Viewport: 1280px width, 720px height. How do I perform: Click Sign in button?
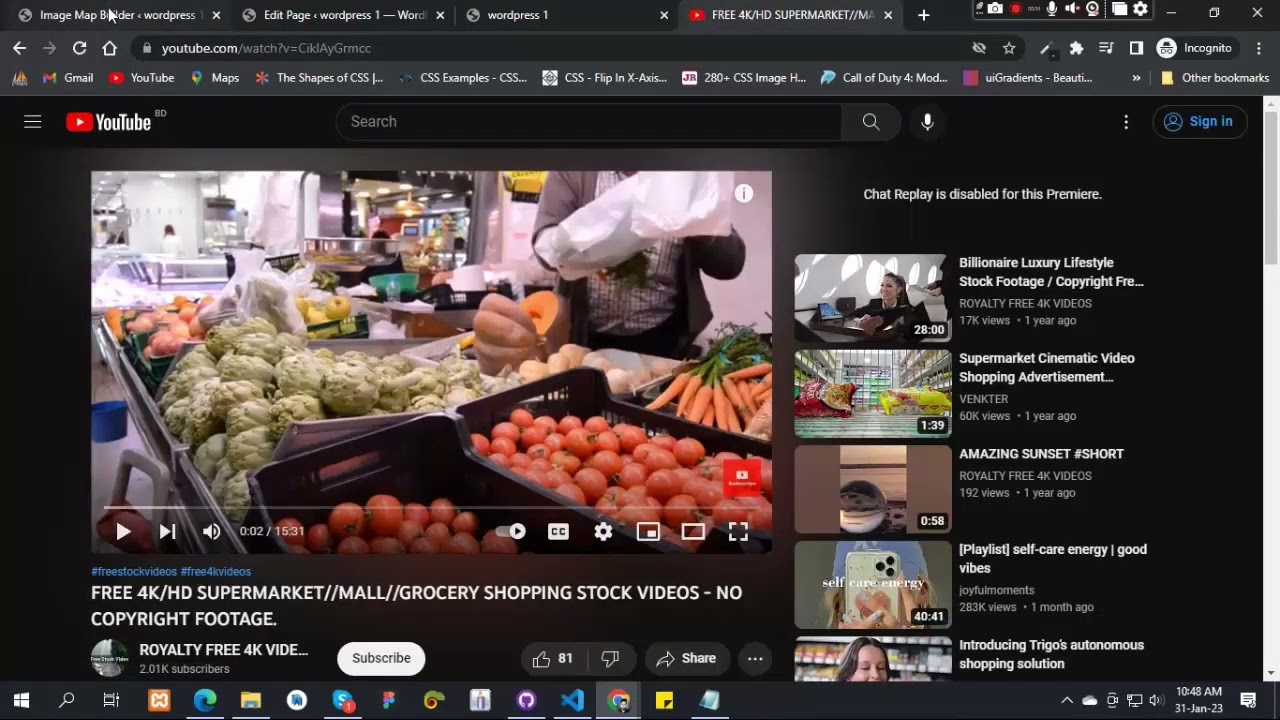click(x=1200, y=121)
